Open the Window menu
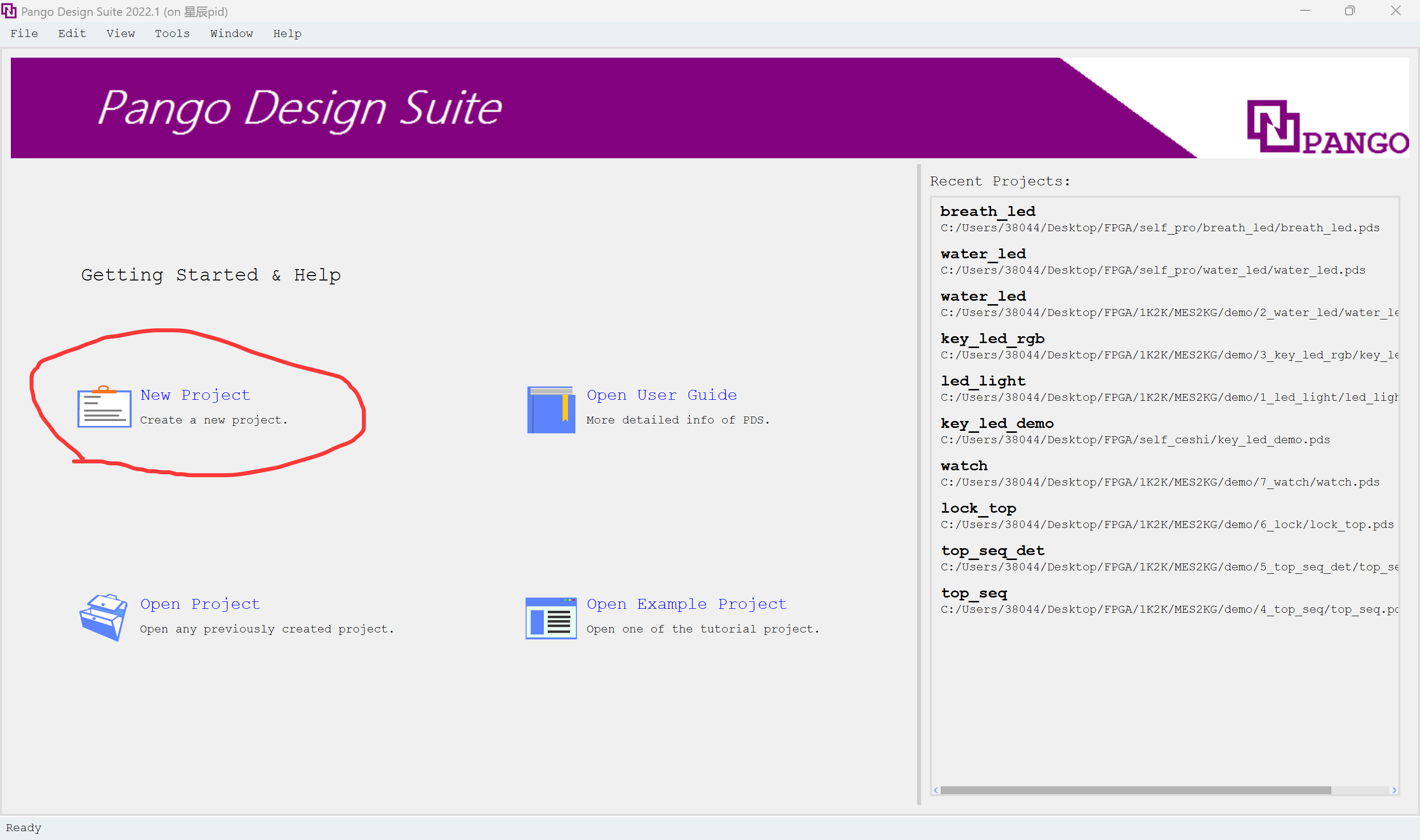Image resolution: width=1420 pixels, height=840 pixels. tap(231, 34)
